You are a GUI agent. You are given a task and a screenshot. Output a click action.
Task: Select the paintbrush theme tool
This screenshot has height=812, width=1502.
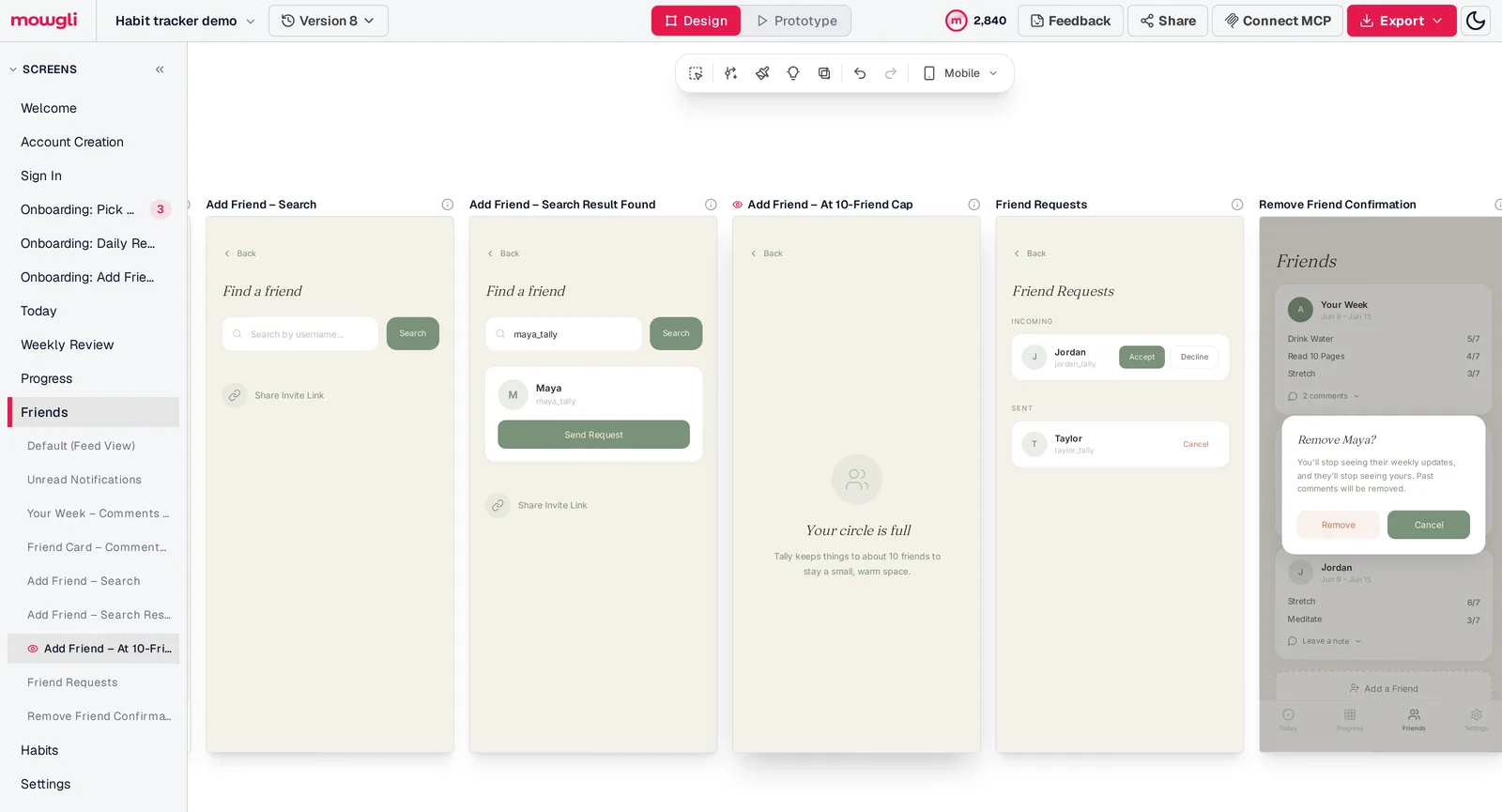(x=762, y=73)
